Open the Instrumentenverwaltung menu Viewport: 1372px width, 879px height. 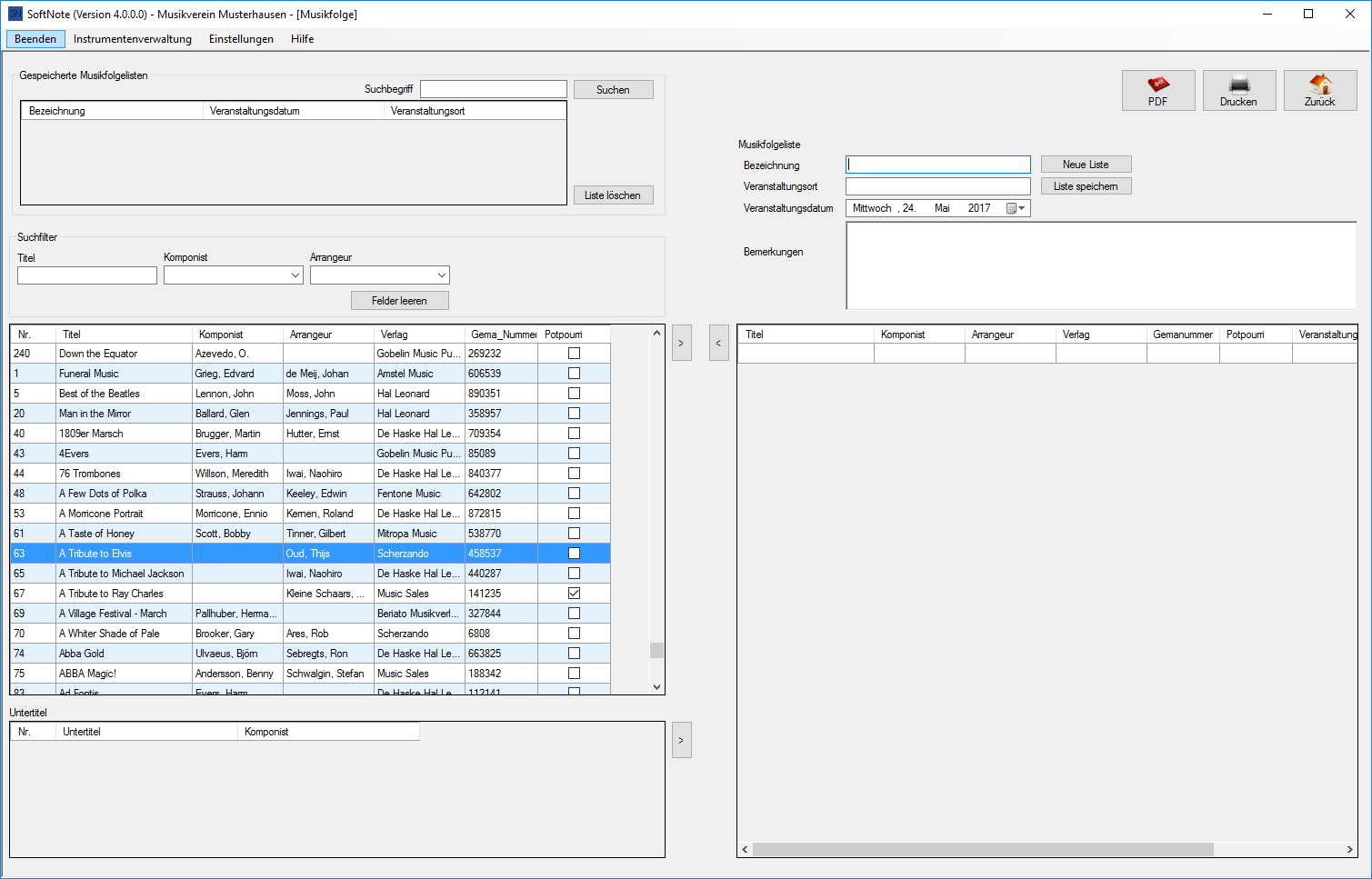click(x=132, y=39)
